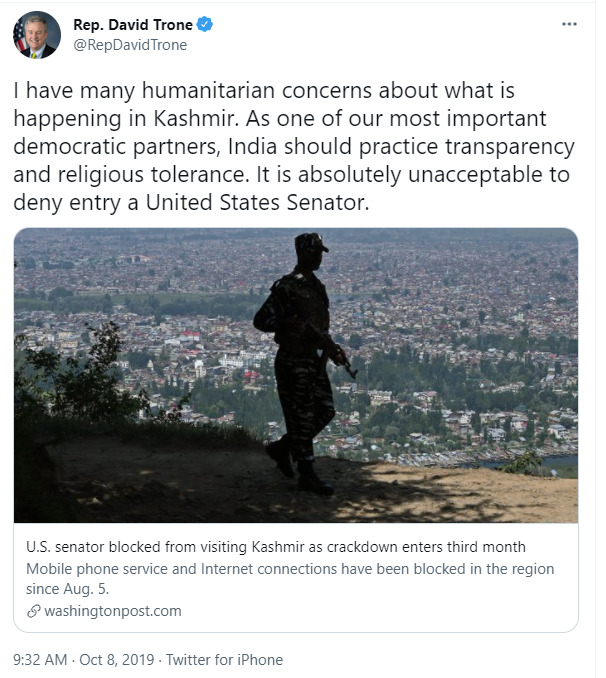Click the blue verified badge
The image size is (606, 678).
click(x=205, y=24)
